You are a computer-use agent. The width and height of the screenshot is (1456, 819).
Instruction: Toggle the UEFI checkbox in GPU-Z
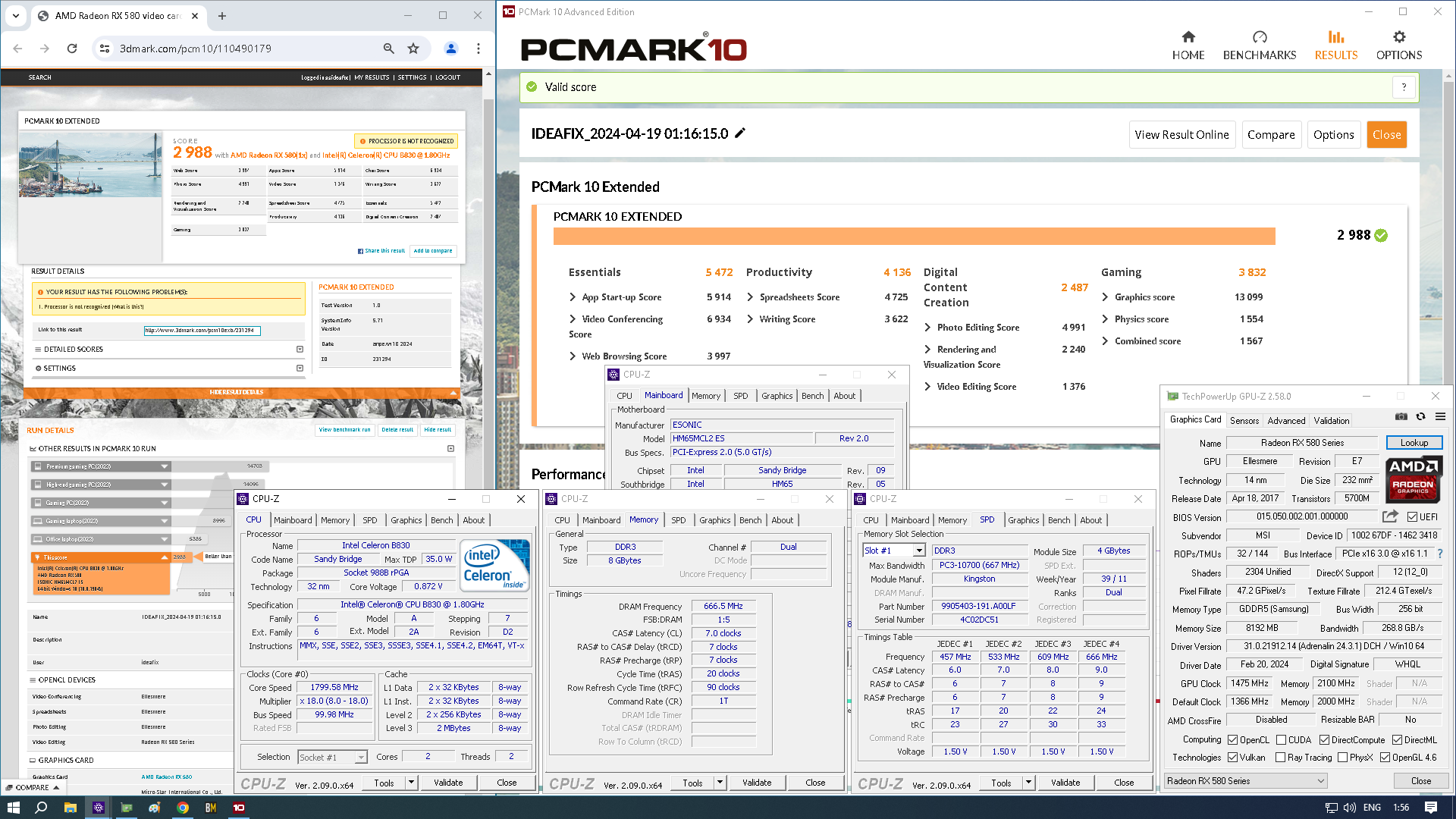click(1412, 517)
